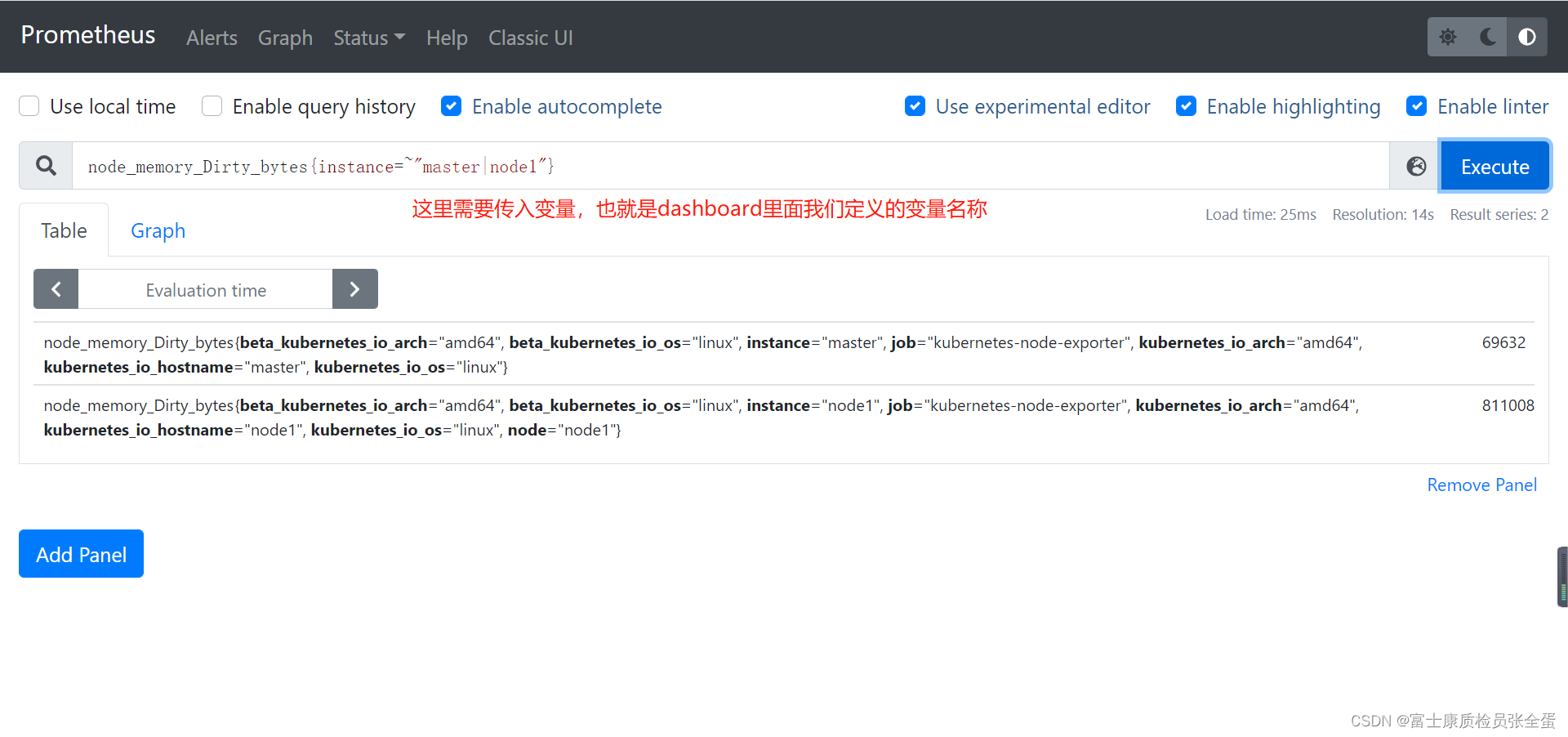Focus the PromQL expression input field
Screen dimensions: 1568x737
[x=731, y=166]
